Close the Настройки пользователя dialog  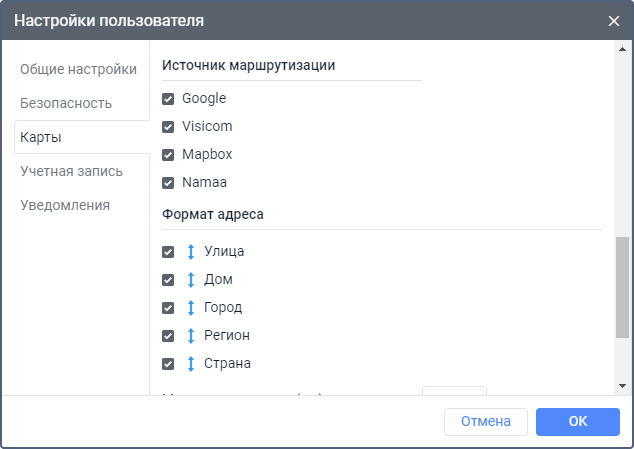click(x=614, y=20)
